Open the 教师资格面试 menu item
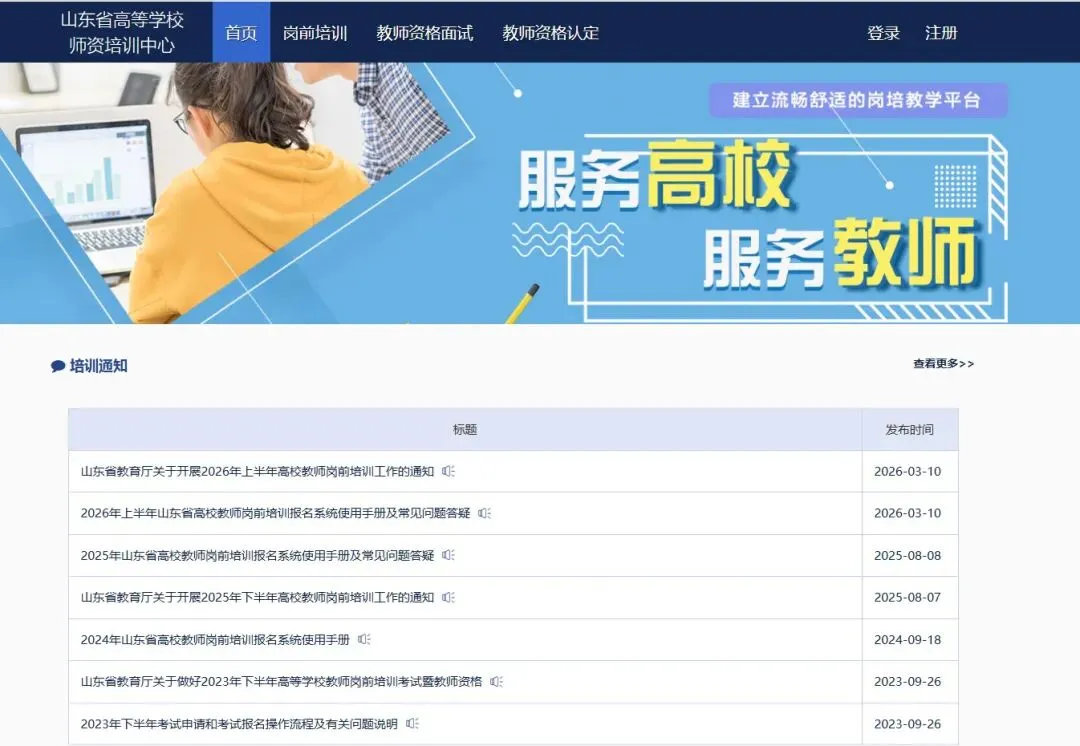 coord(424,32)
